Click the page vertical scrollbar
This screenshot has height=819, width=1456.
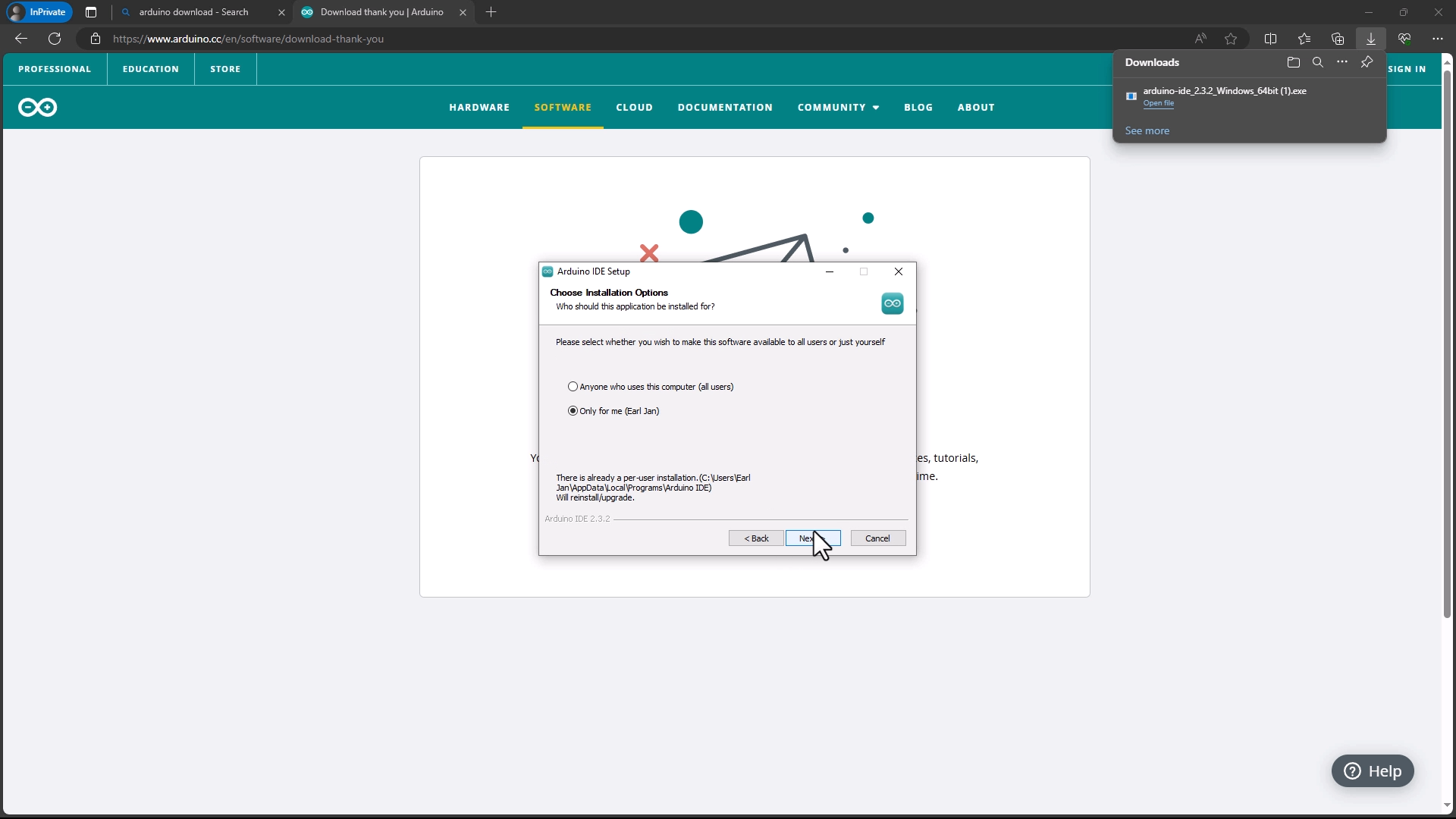point(1447,345)
